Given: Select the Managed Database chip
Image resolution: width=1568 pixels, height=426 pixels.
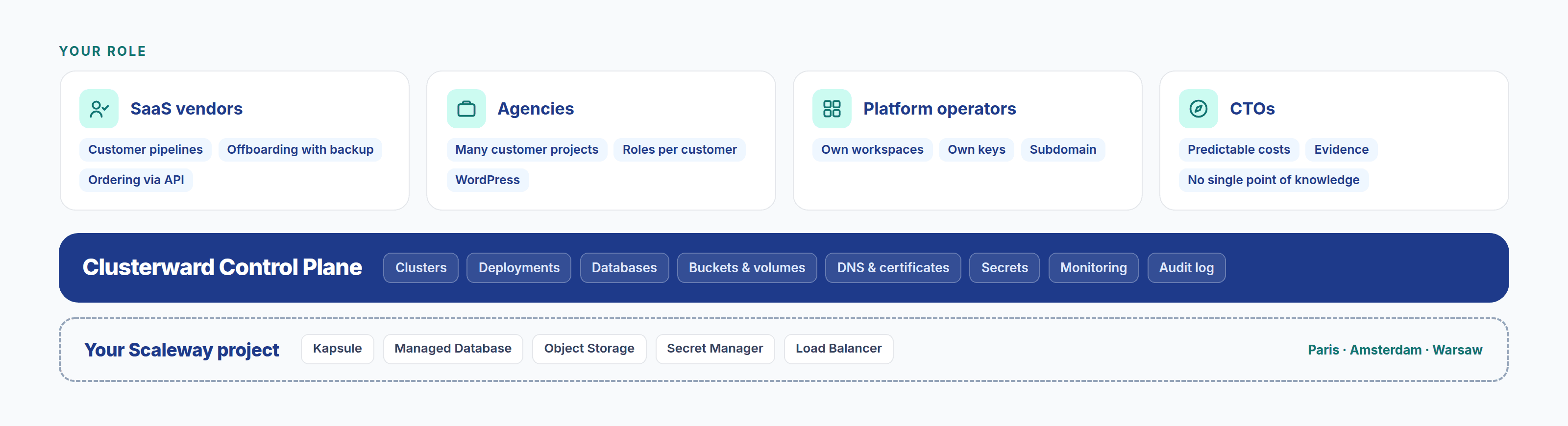Looking at the screenshot, I should tap(453, 349).
